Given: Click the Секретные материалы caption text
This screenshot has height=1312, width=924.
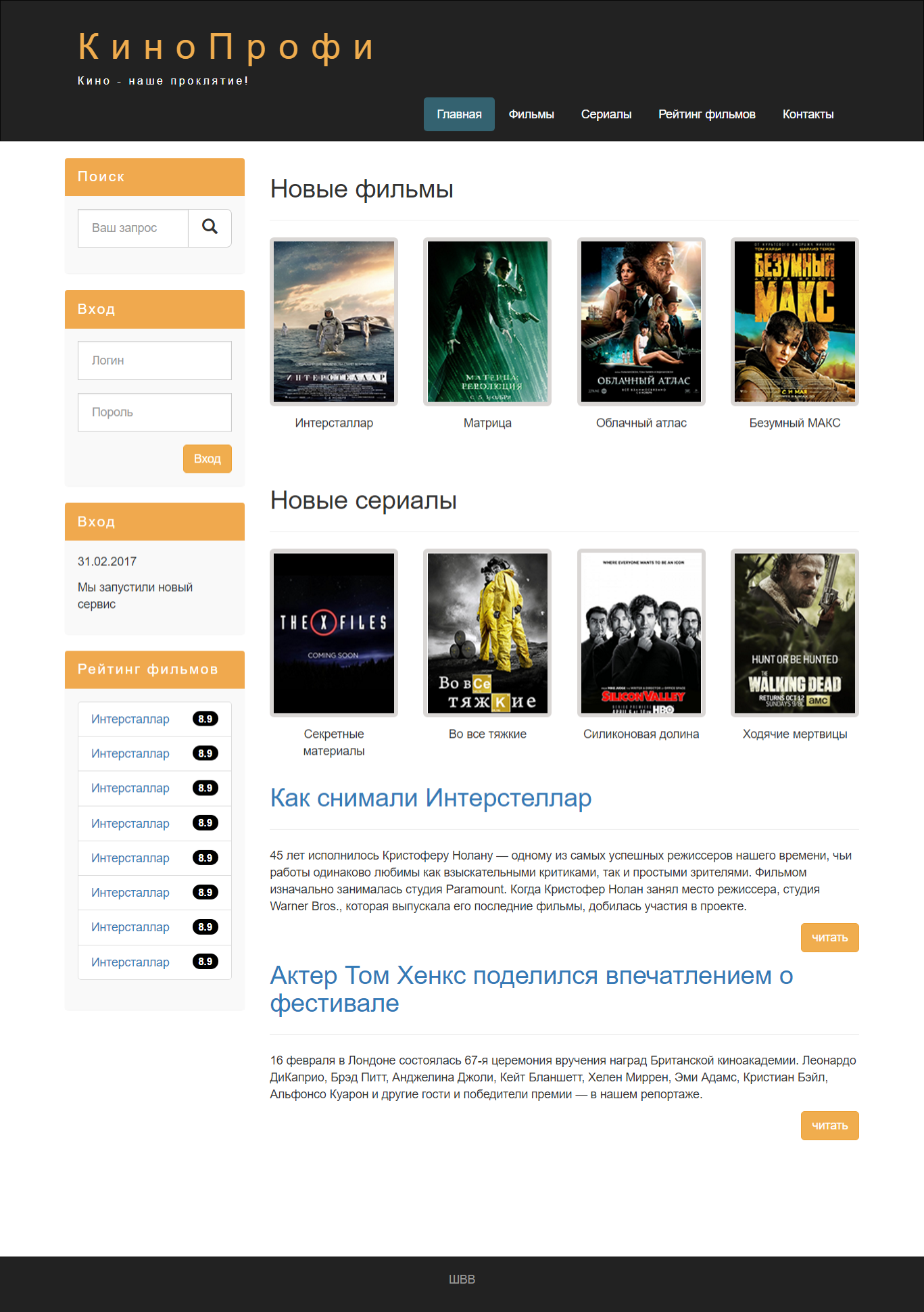Looking at the screenshot, I should 334,743.
